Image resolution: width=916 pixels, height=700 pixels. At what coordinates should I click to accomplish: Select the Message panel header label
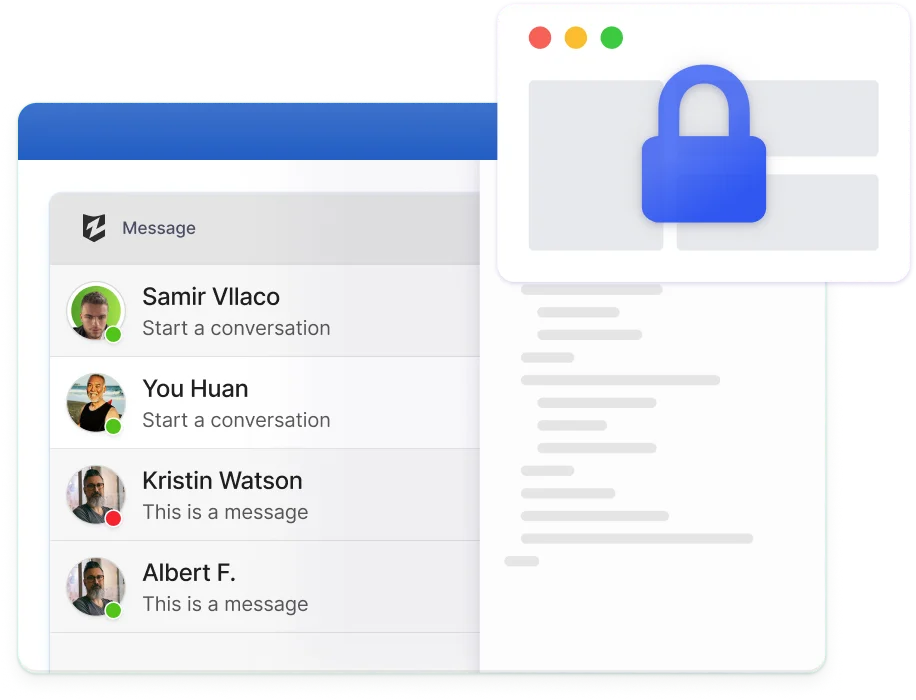click(x=159, y=228)
